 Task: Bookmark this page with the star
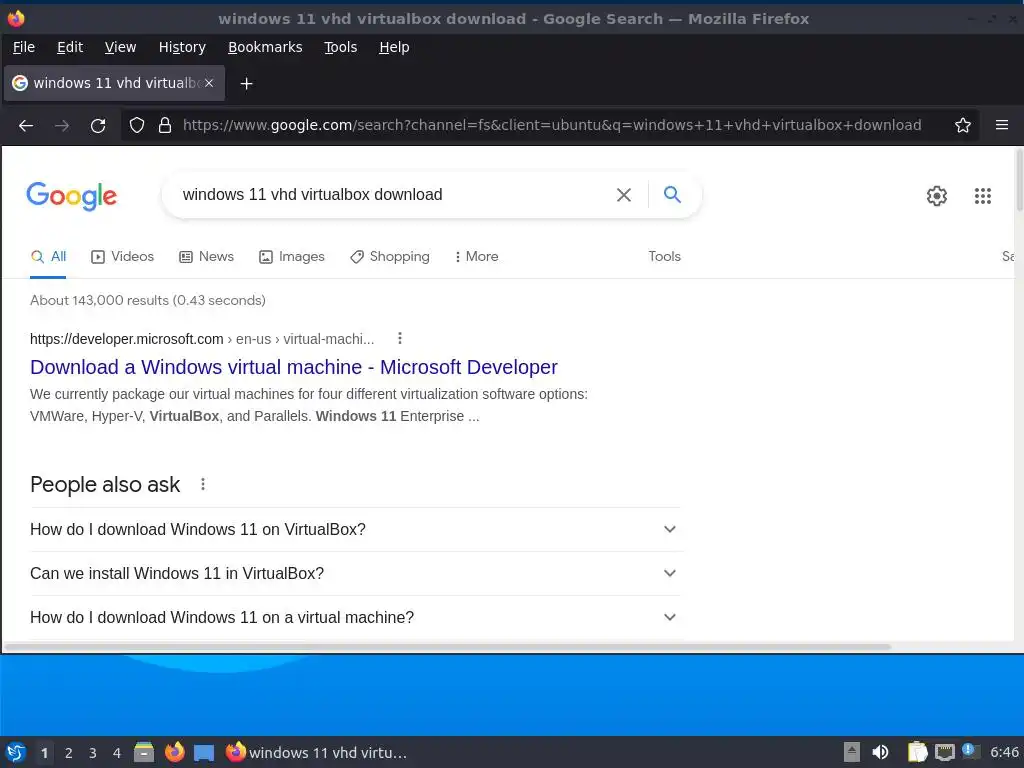tap(963, 125)
